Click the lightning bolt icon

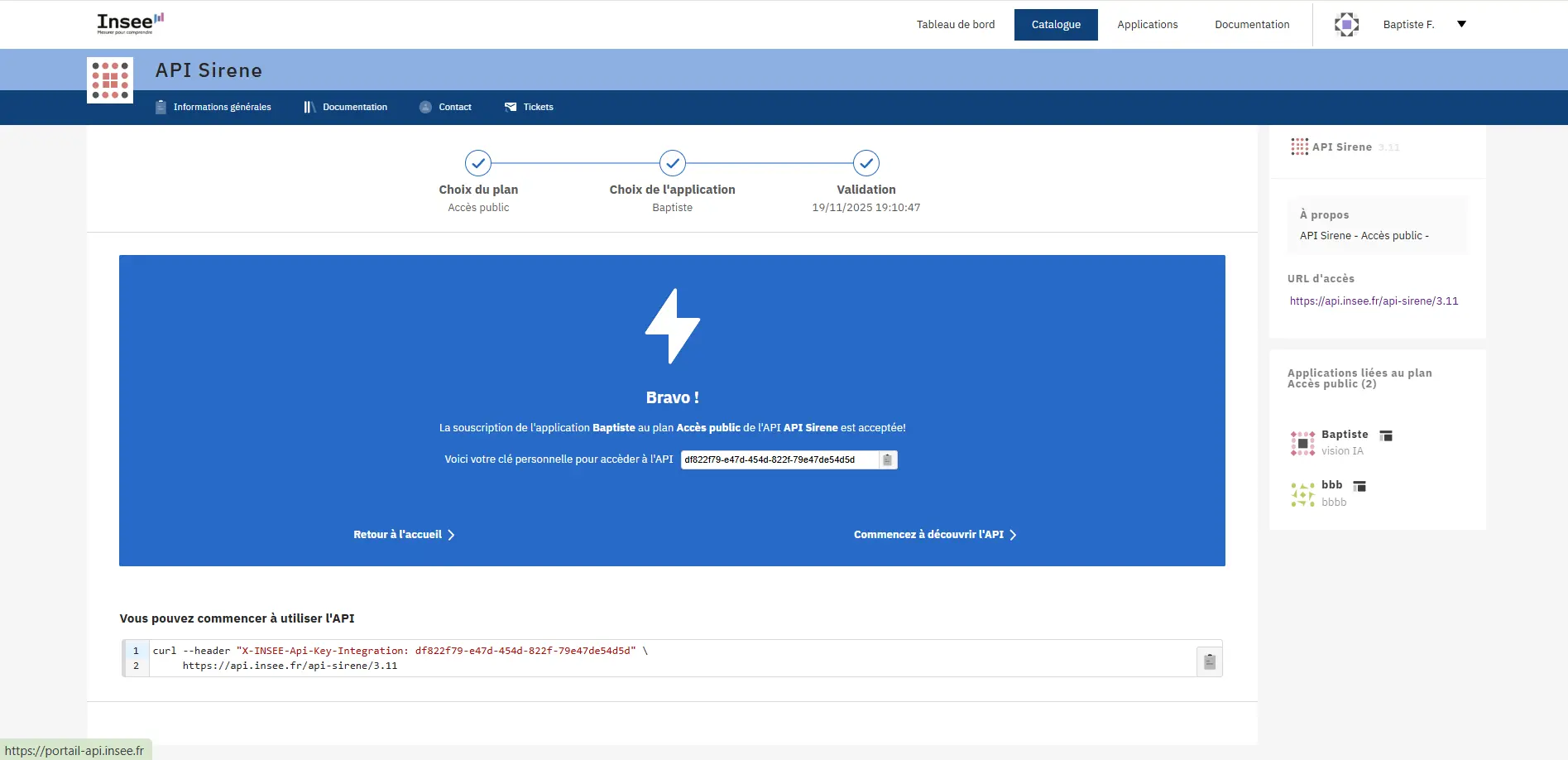(673, 326)
